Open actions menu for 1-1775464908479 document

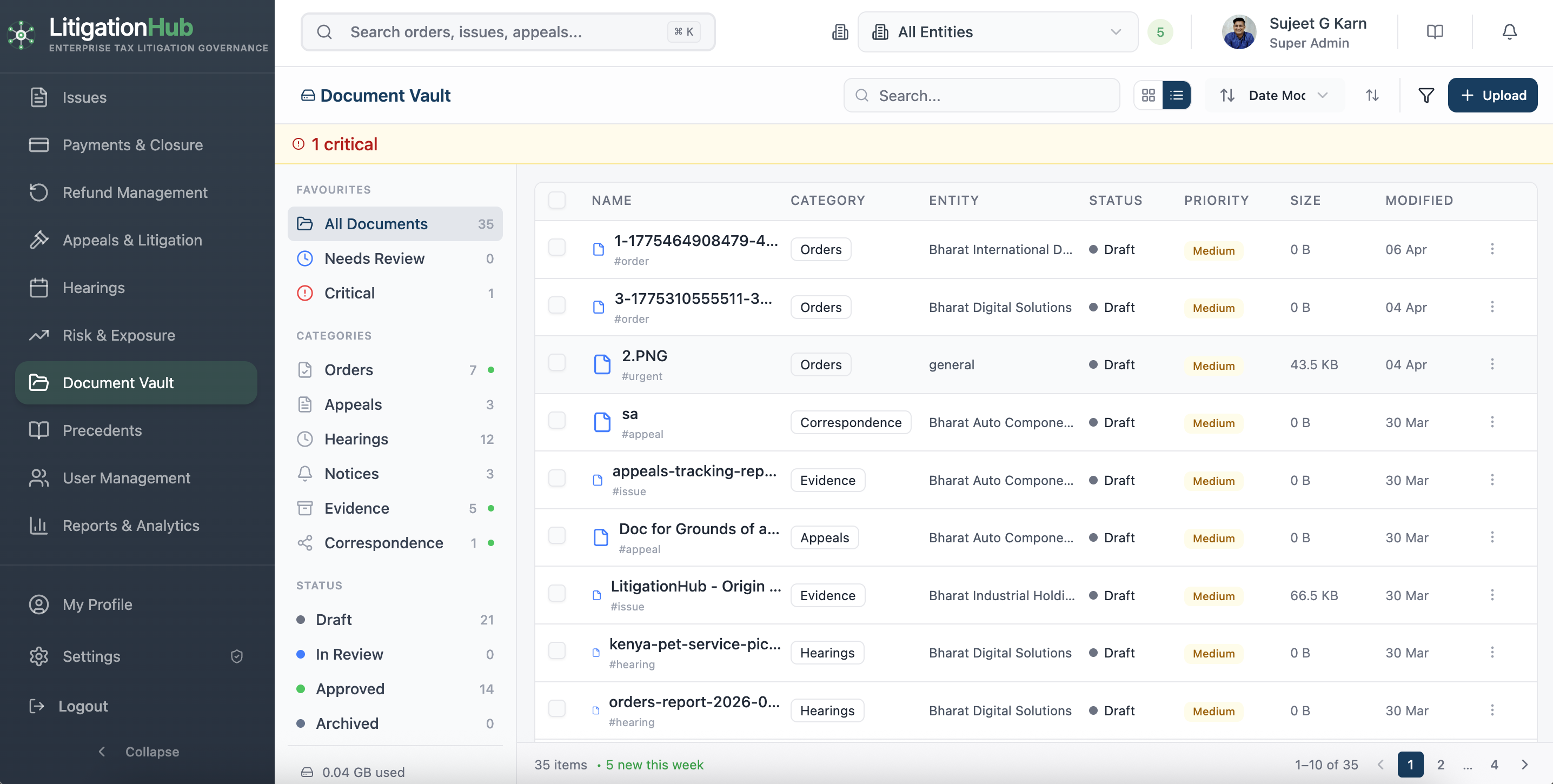coord(1492,249)
